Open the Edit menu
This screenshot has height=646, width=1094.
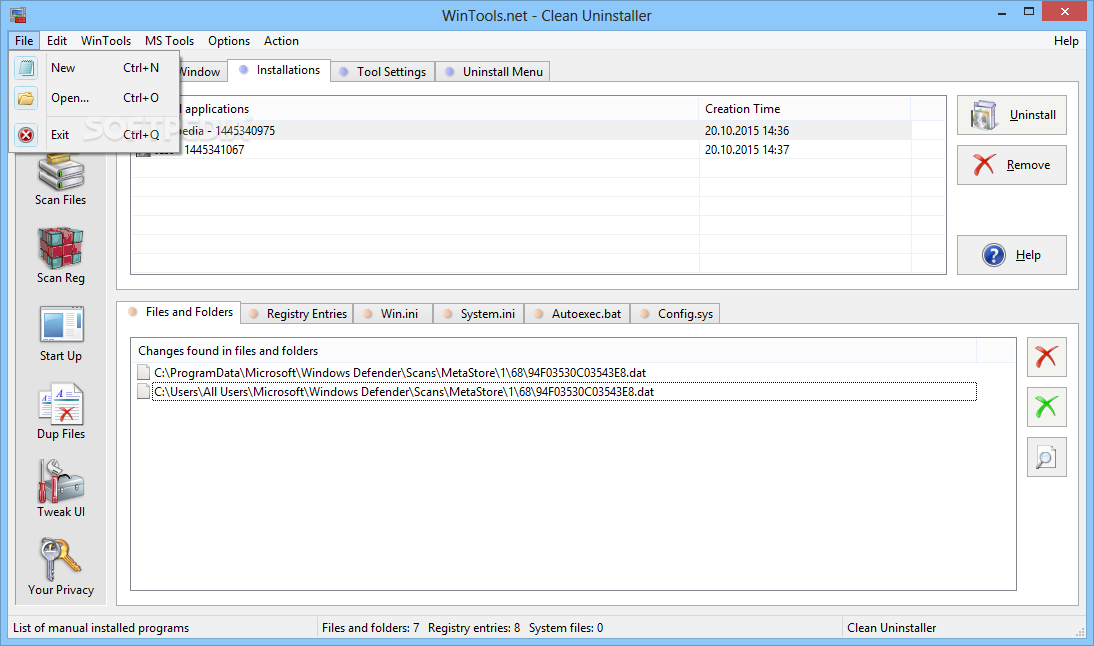(57, 40)
